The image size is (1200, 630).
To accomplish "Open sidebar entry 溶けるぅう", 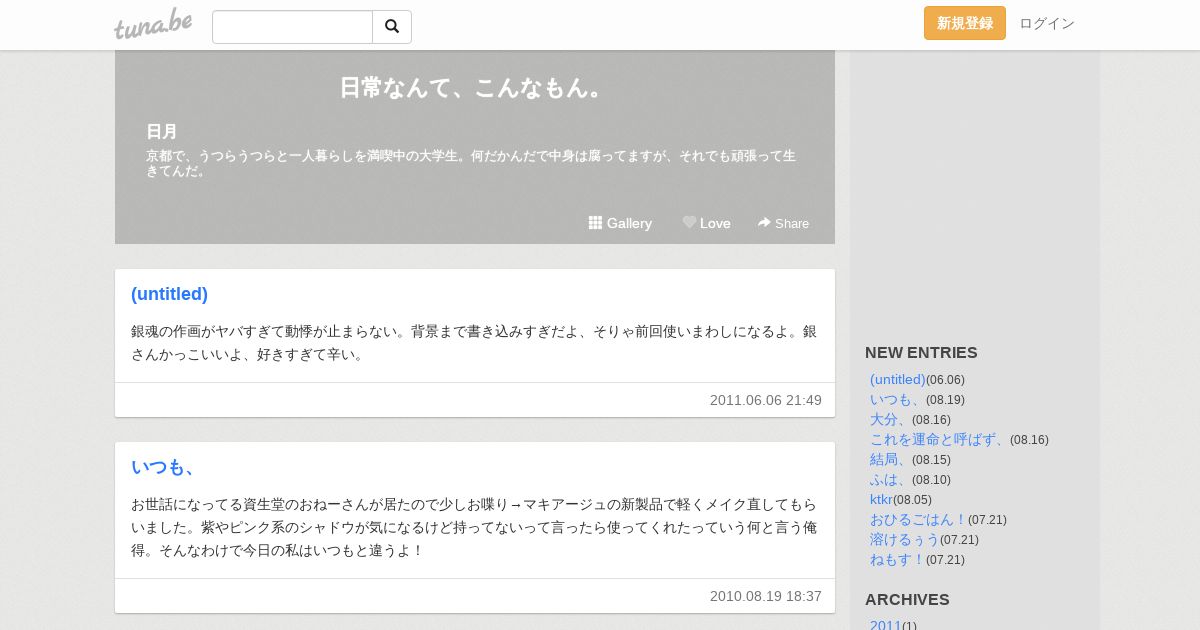I will coord(905,540).
